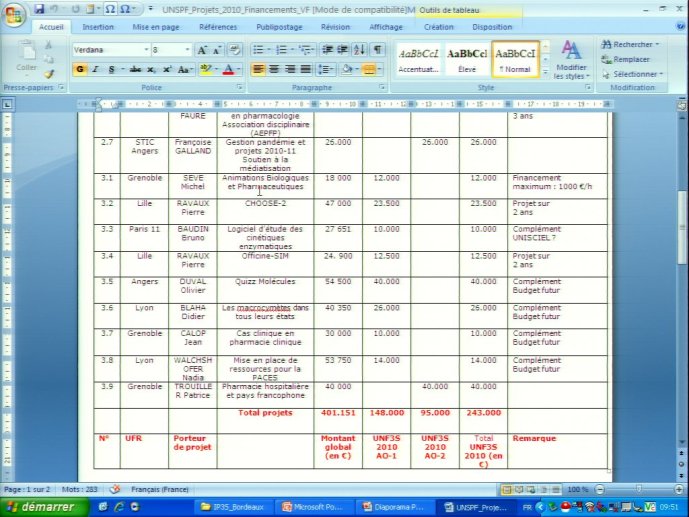Apply red font color
Screen dimensions: 689x517
[x=228, y=69]
